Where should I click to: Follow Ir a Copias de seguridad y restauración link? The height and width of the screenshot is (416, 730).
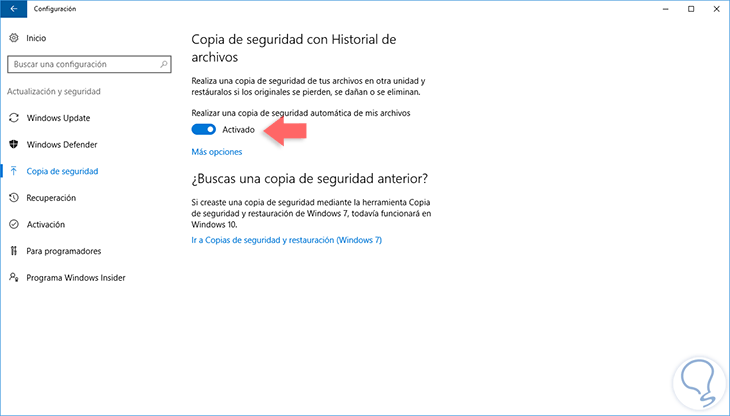tap(286, 240)
